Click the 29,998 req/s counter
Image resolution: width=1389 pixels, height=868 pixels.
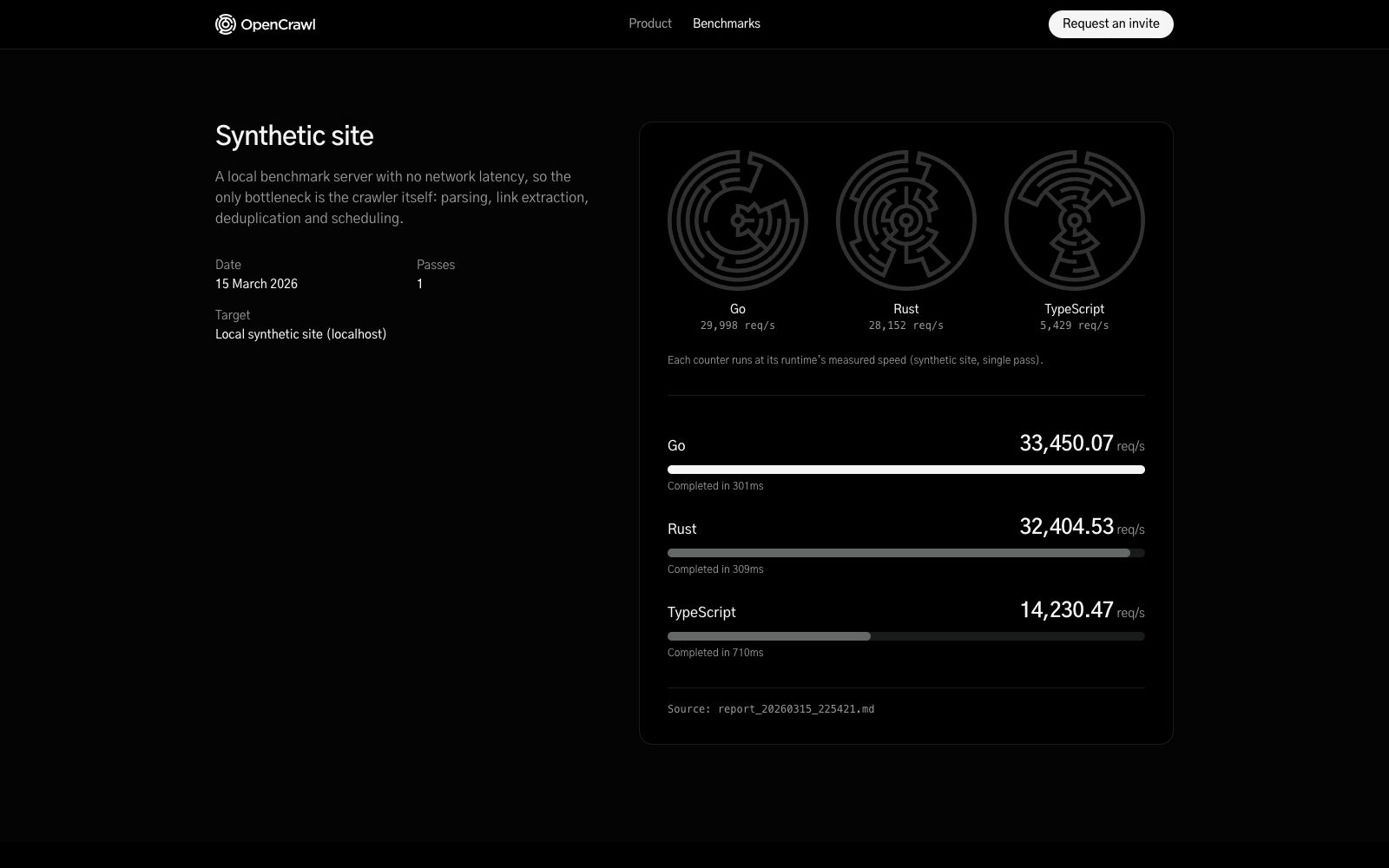(738, 325)
